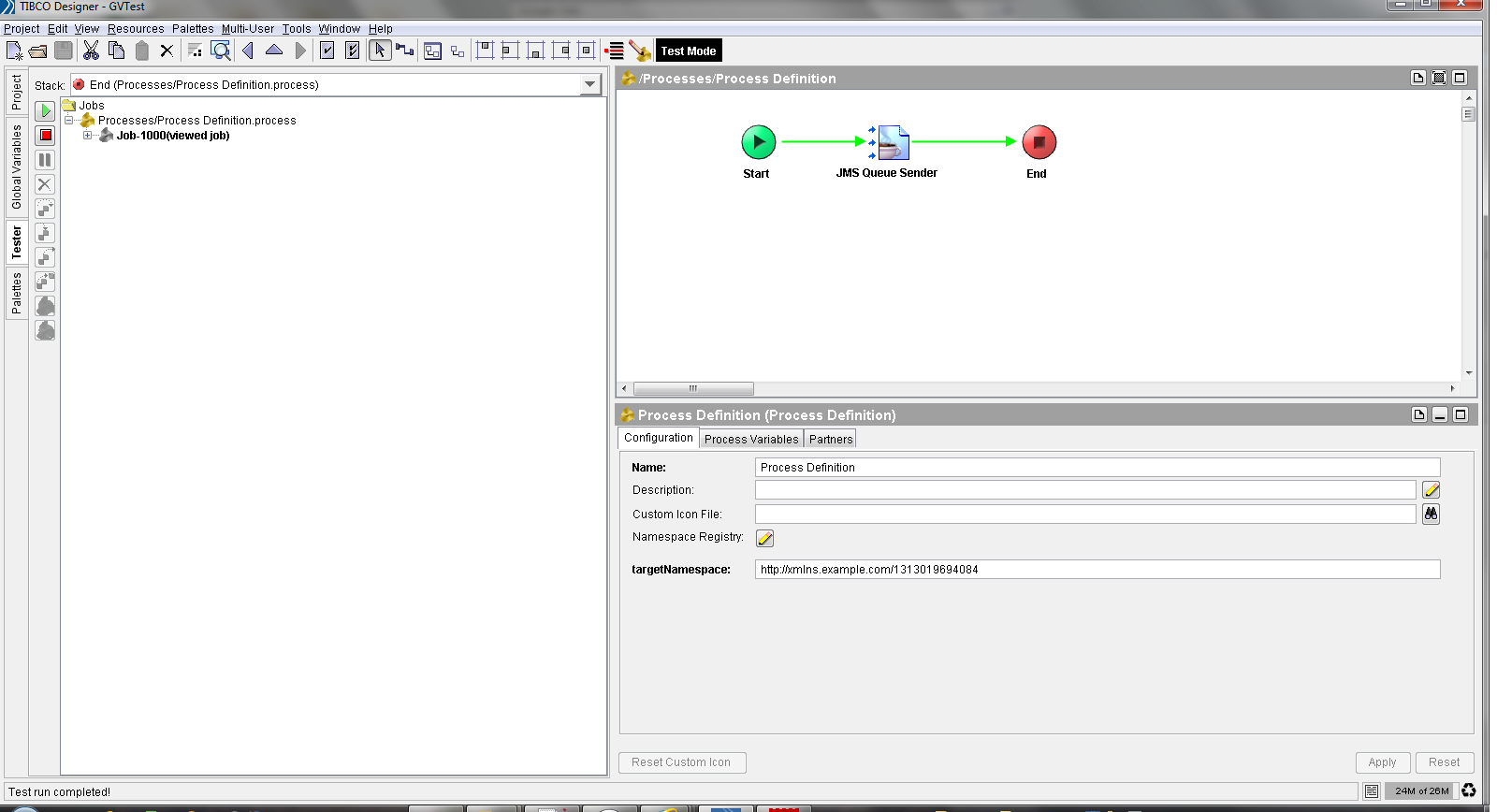Image resolution: width=1497 pixels, height=812 pixels.
Task: Toggle the selection arrow tool
Action: tap(380, 51)
